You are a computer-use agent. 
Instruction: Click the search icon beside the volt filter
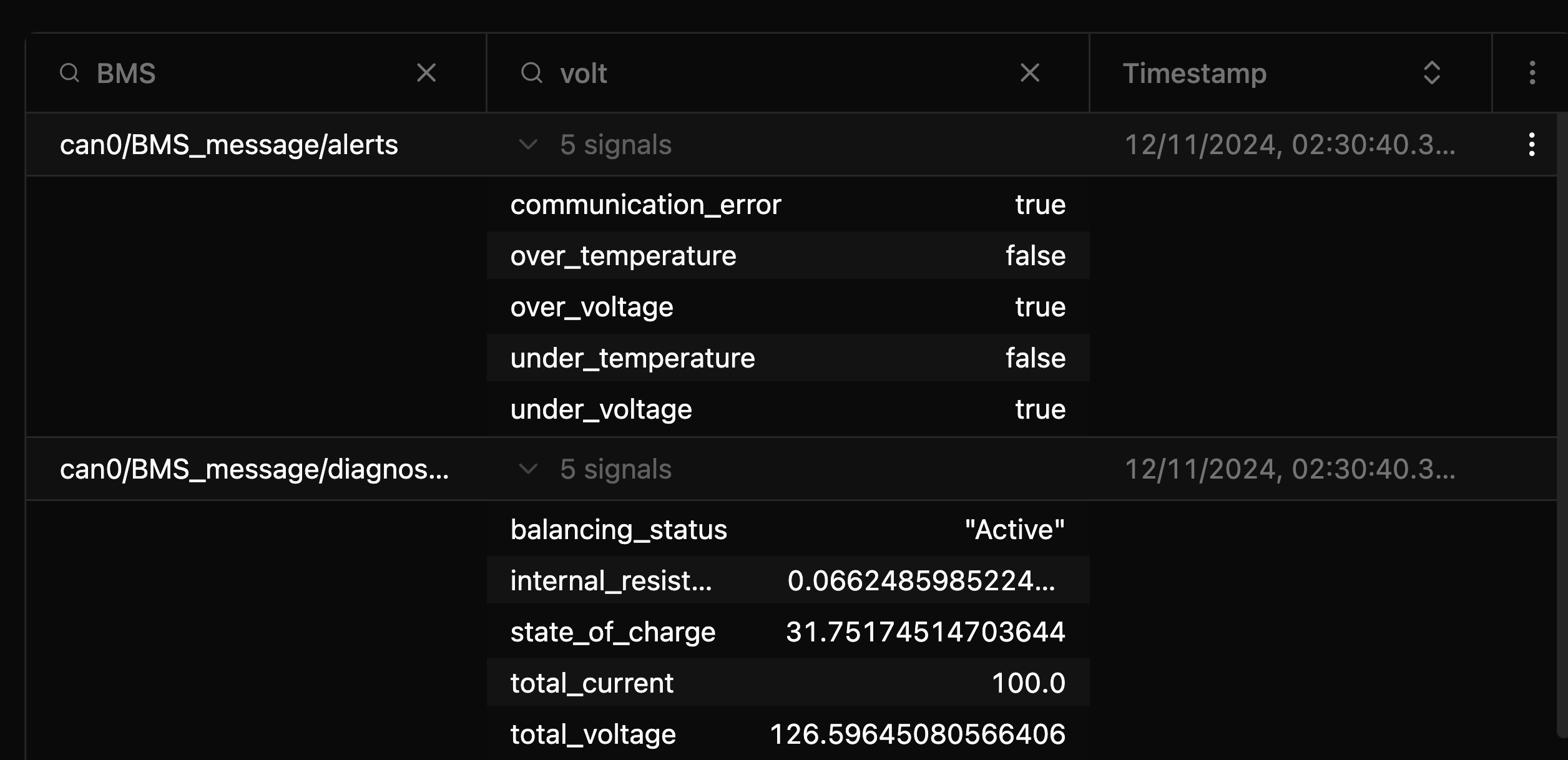coord(532,73)
